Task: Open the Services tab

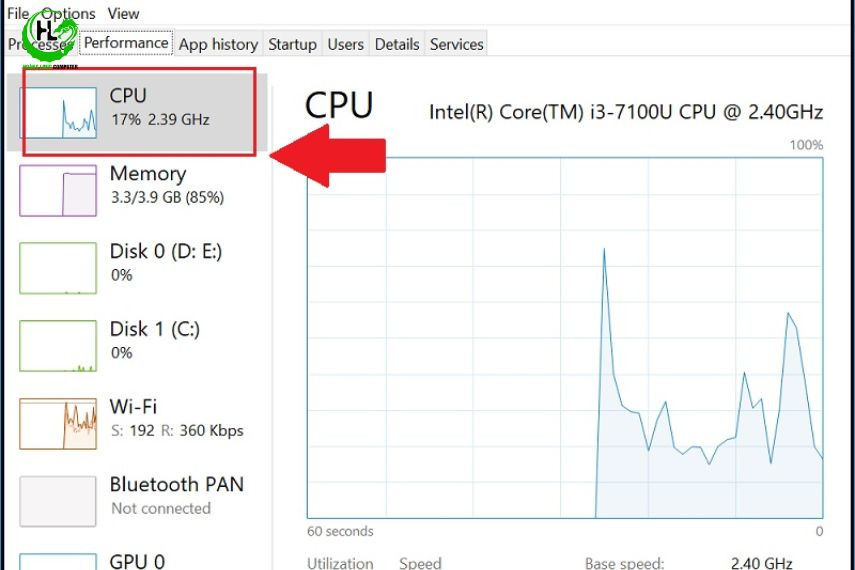Action: 456,44
